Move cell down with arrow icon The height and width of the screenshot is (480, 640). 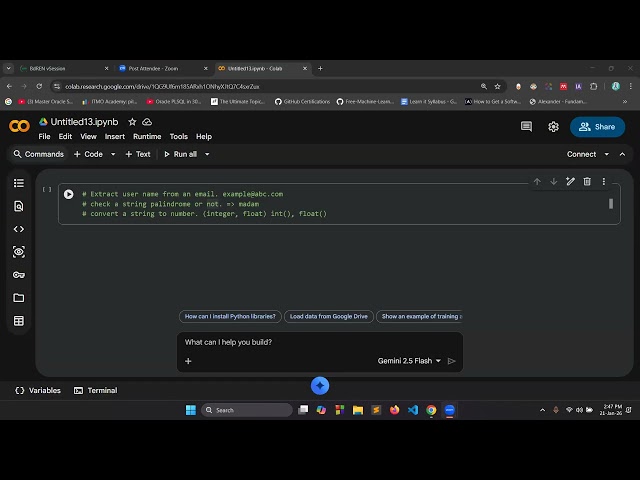(x=553, y=182)
